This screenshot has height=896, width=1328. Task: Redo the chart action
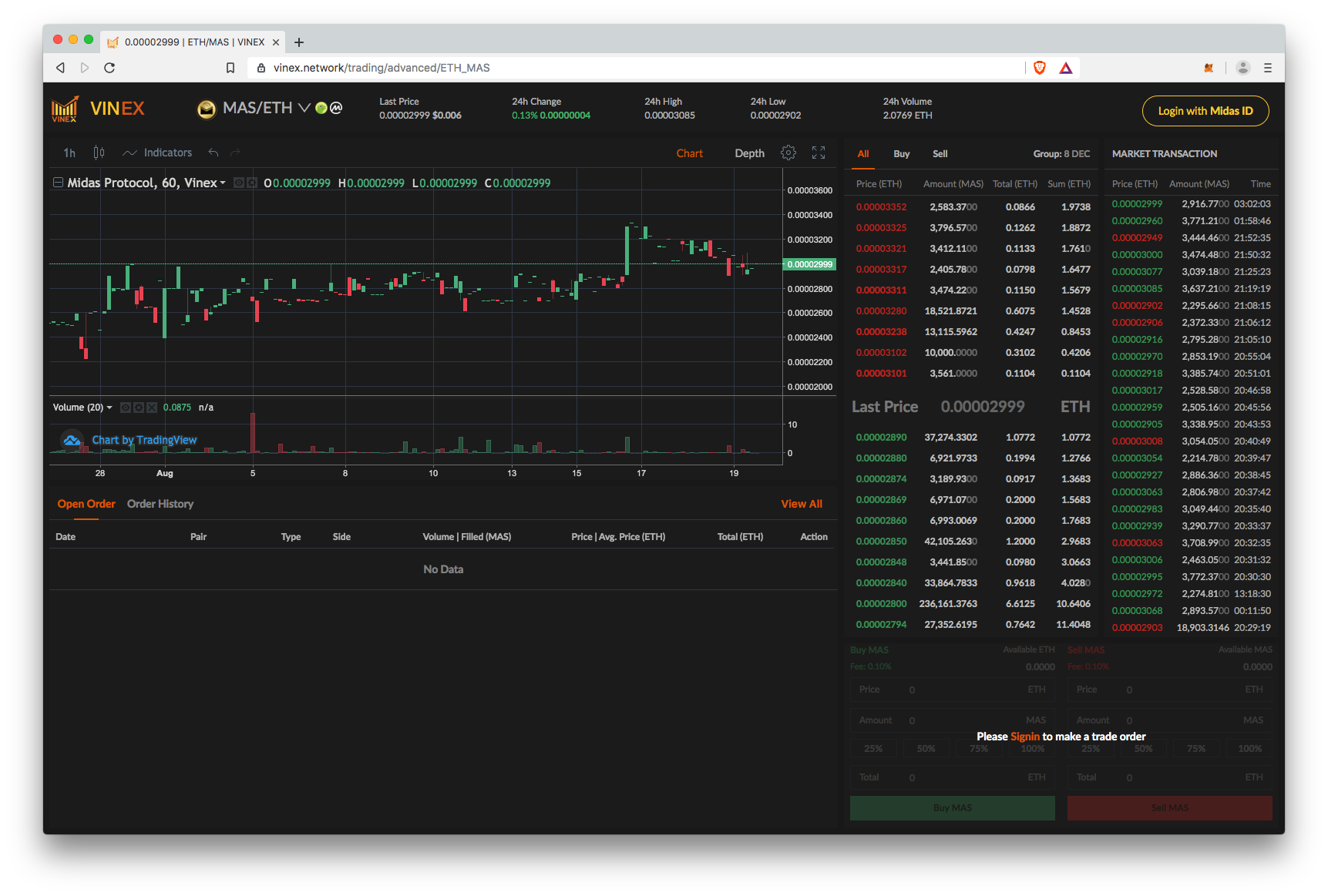pos(235,153)
